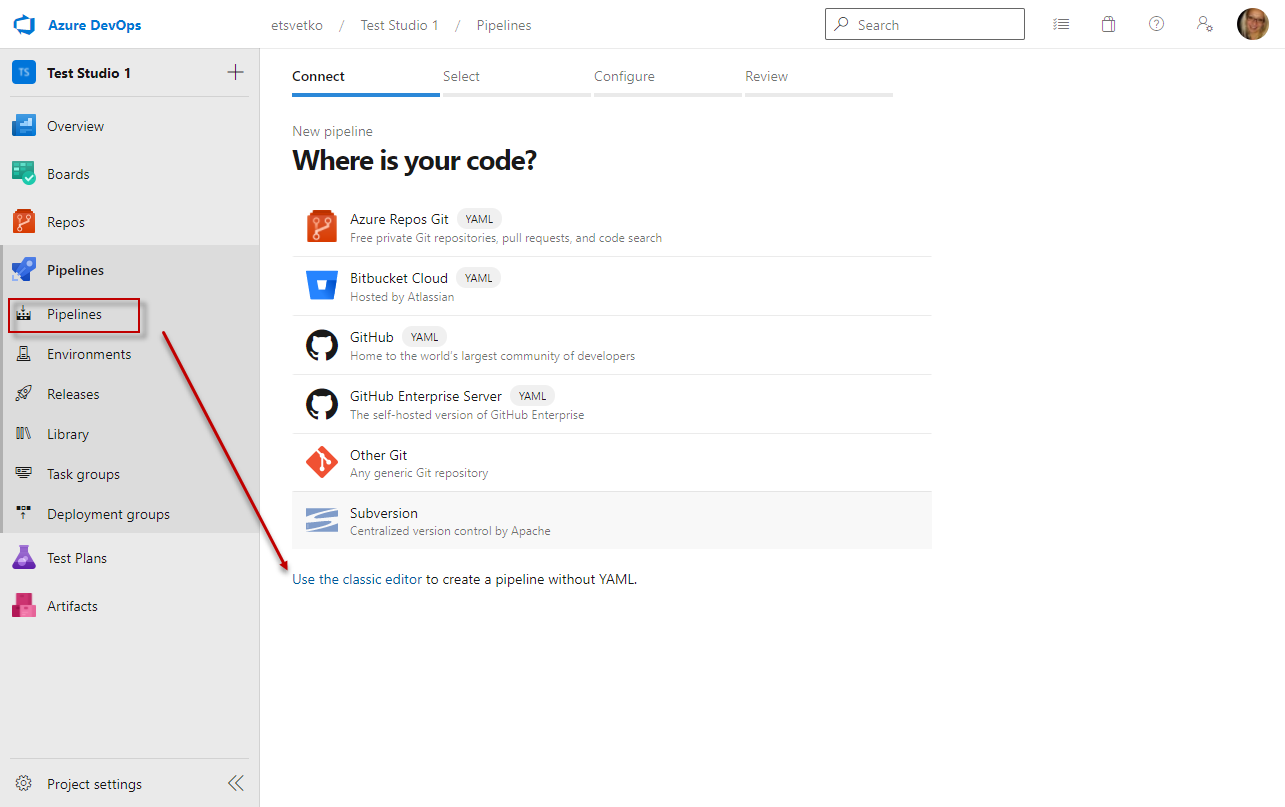Click the Azure DevOps logo icon
This screenshot has height=807, width=1285.
(24, 25)
